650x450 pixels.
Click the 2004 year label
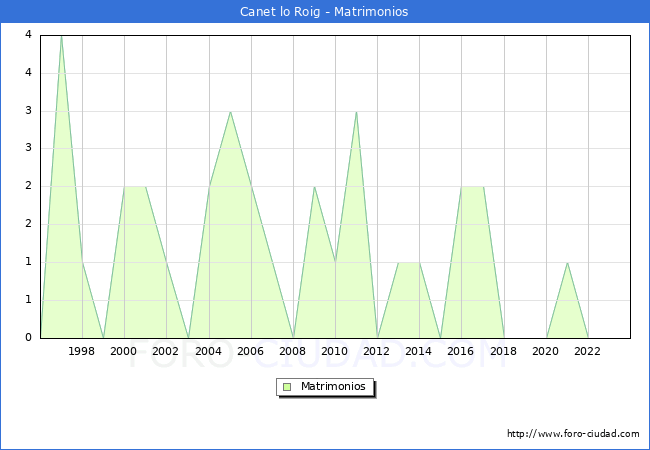[208, 351]
